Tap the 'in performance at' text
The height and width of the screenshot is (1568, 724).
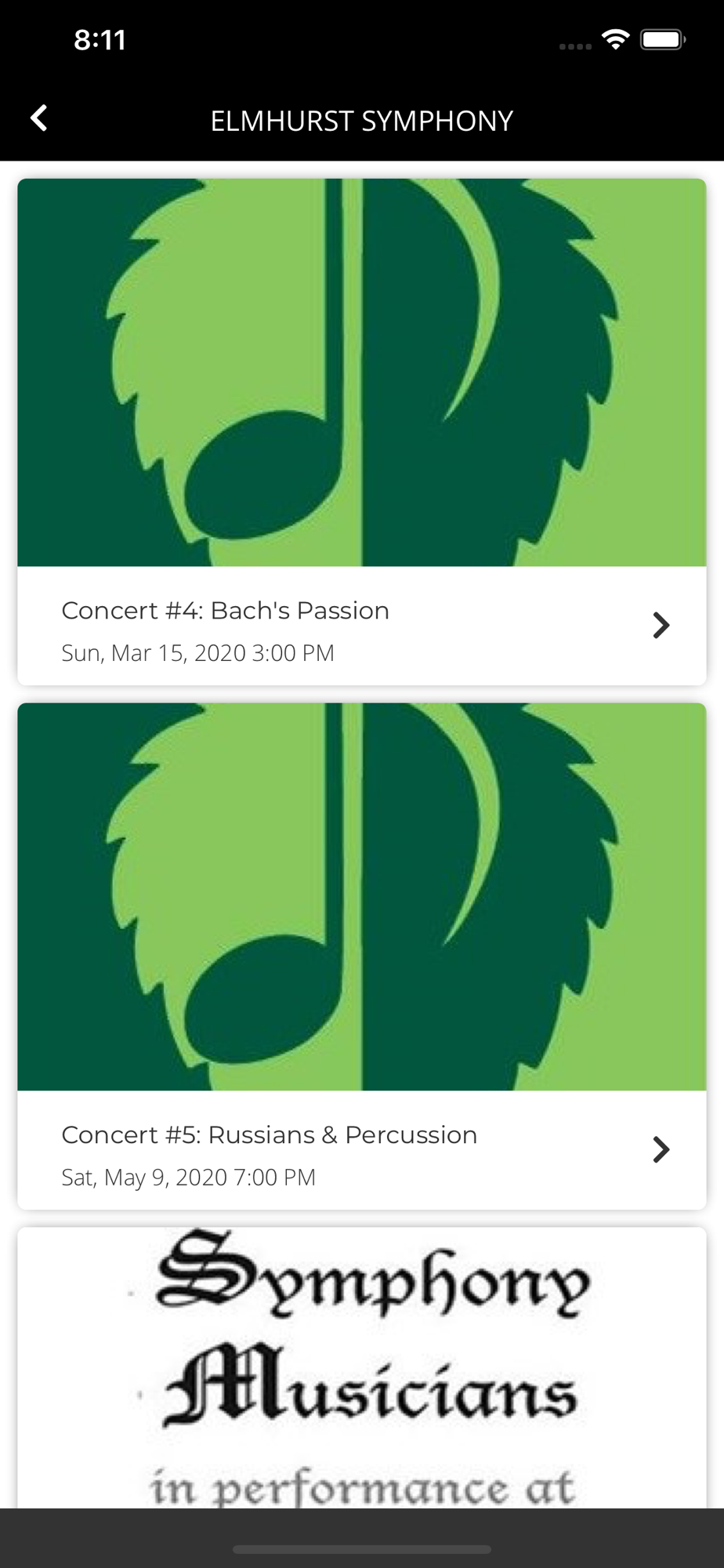coord(363,1487)
